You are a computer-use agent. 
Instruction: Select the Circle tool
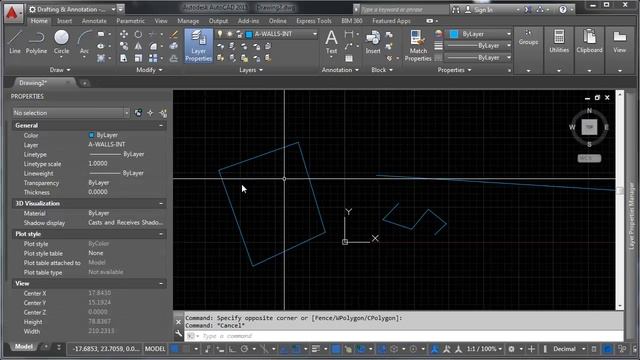pos(61,42)
